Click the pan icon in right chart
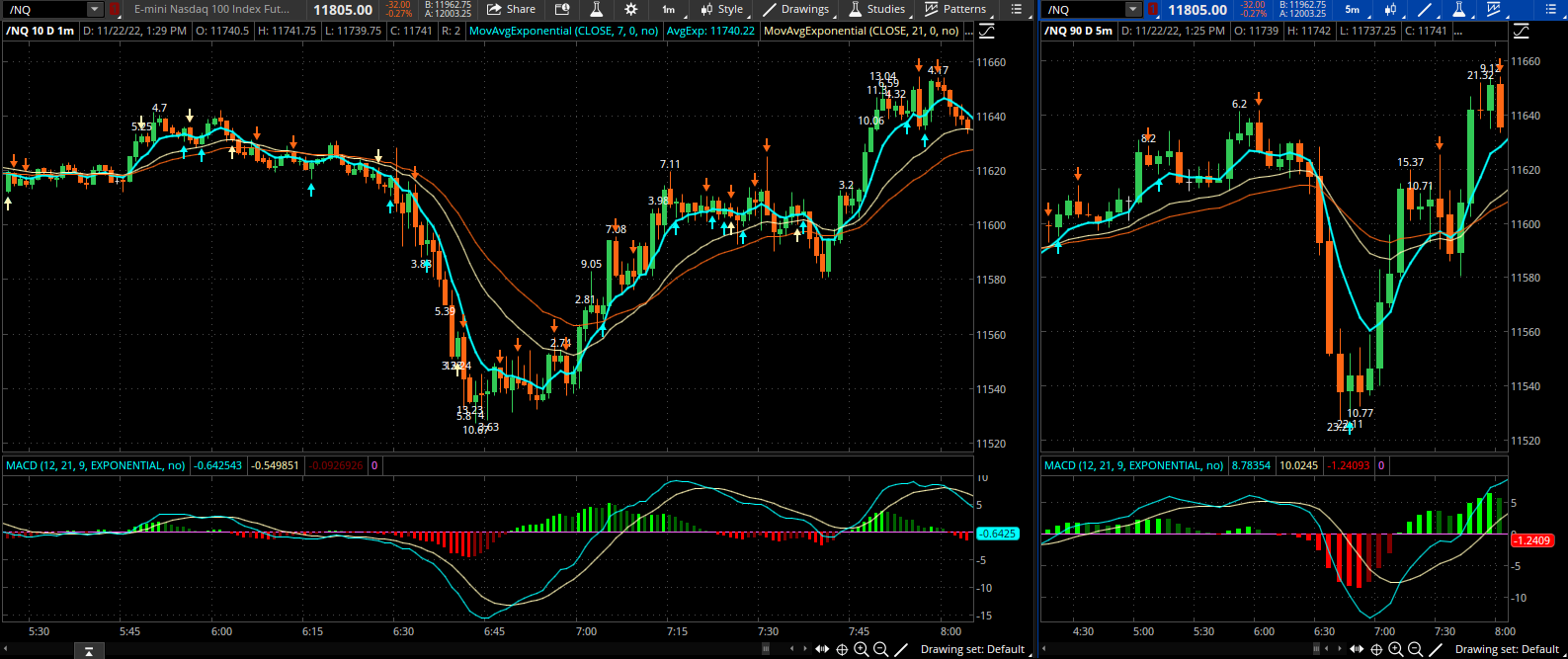 pyautogui.click(x=1358, y=649)
